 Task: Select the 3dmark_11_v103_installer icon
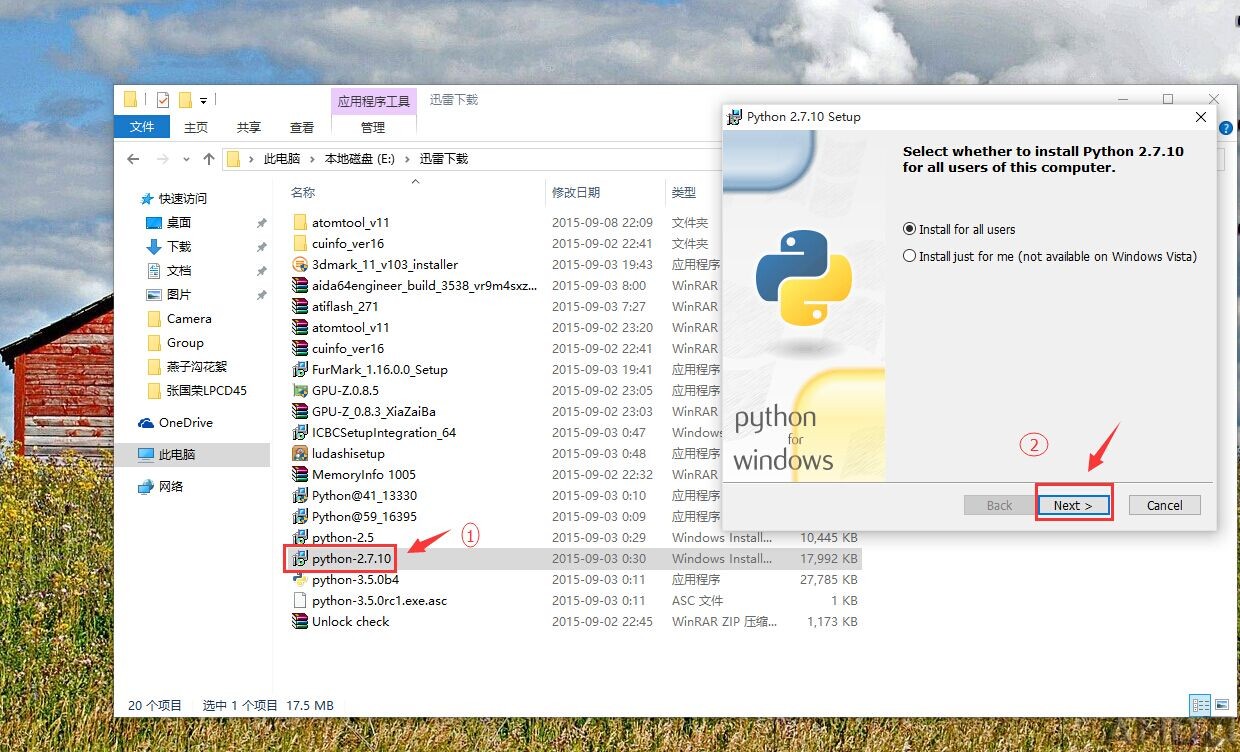(x=300, y=264)
